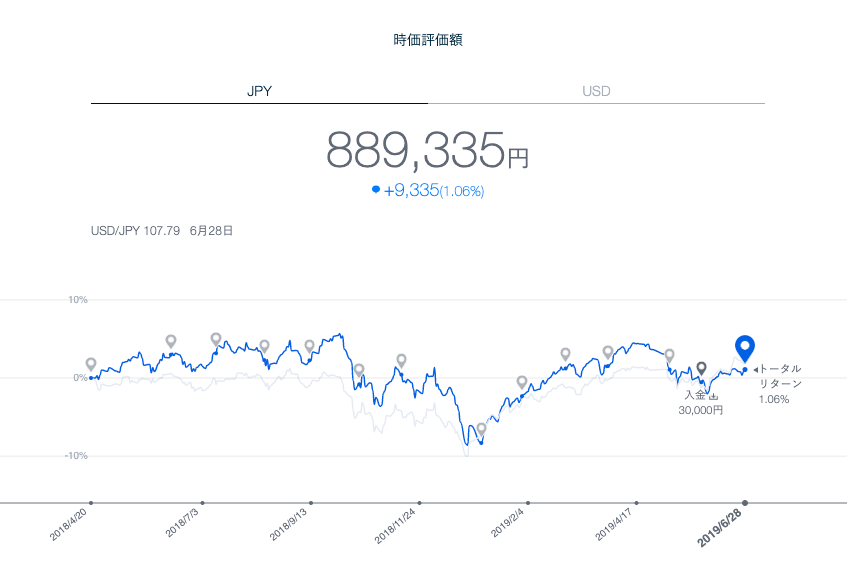Switch to the USD currency tab
Screen dimensions: 847x581
pyautogui.click(x=596, y=91)
